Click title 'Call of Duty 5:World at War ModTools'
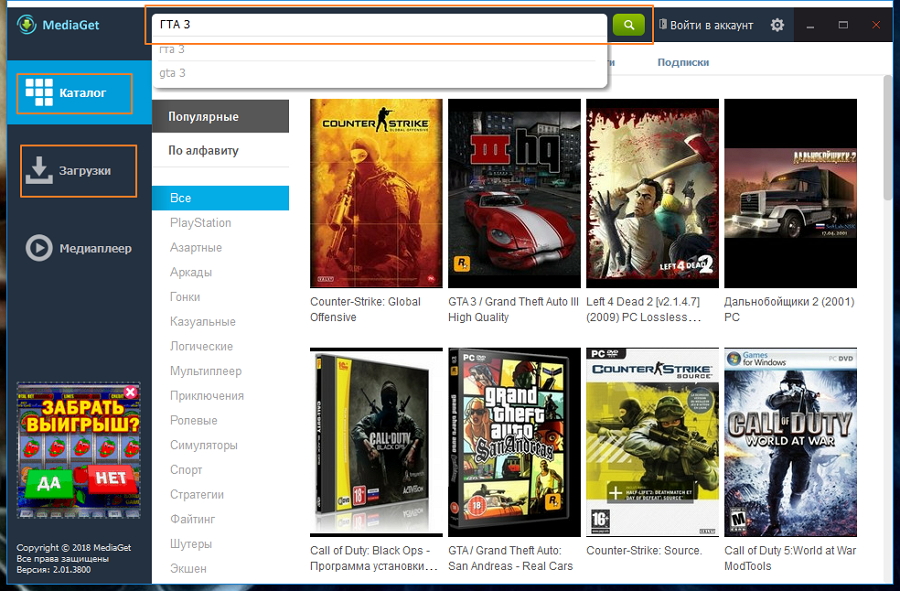Screen dimensions: 900x591 click(790, 558)
